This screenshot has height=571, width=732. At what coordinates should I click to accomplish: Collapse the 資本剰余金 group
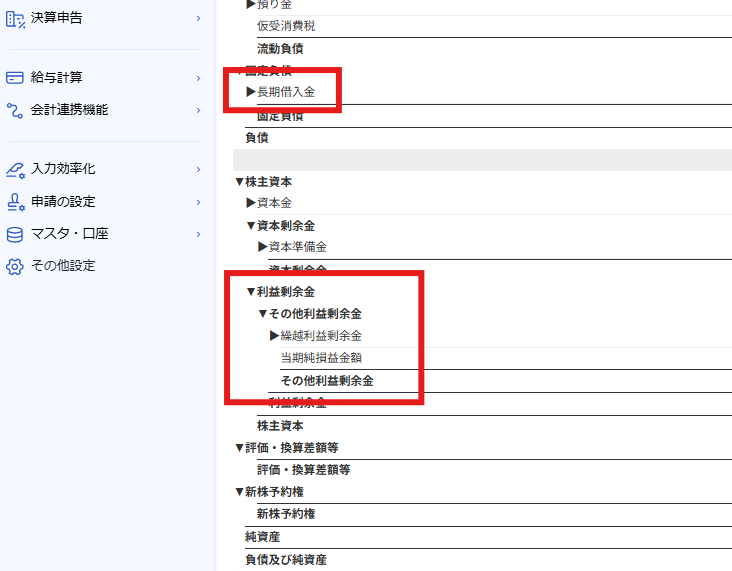251,226
